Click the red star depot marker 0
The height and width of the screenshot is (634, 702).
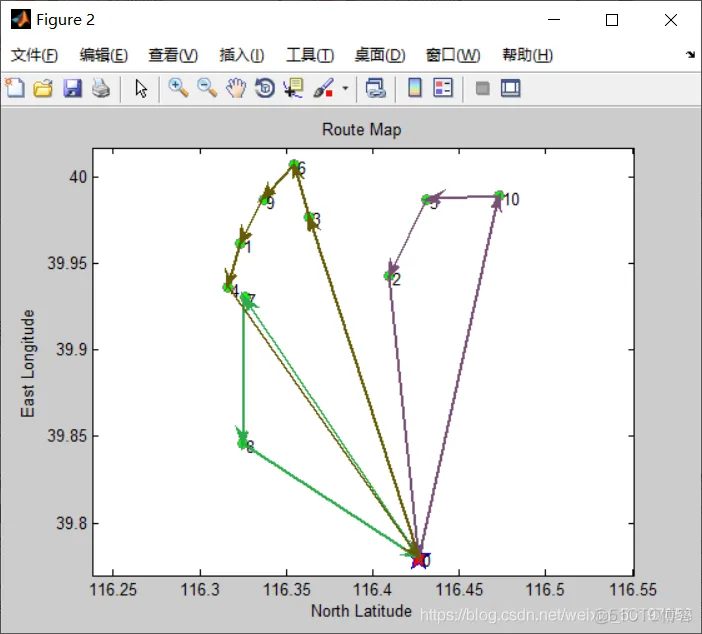tap(418, 559)
